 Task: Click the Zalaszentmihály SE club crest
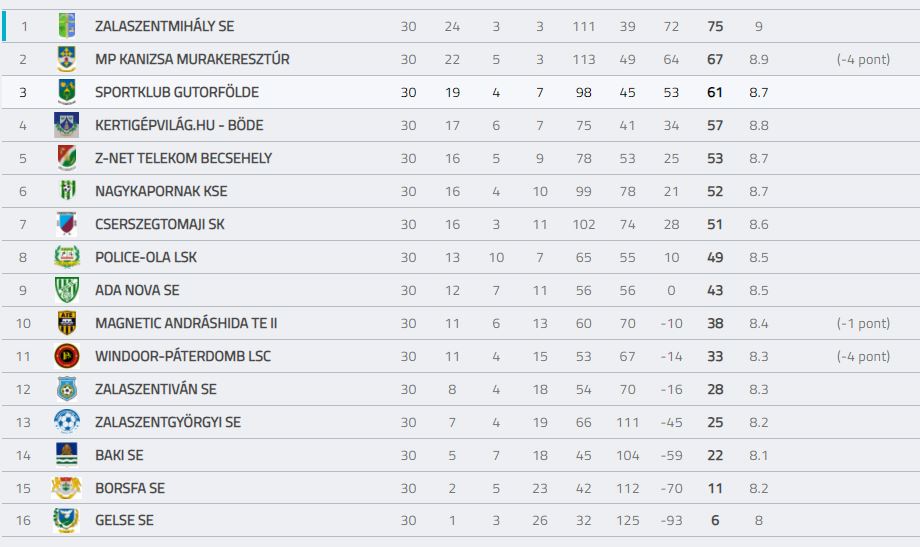click(67, 26)
